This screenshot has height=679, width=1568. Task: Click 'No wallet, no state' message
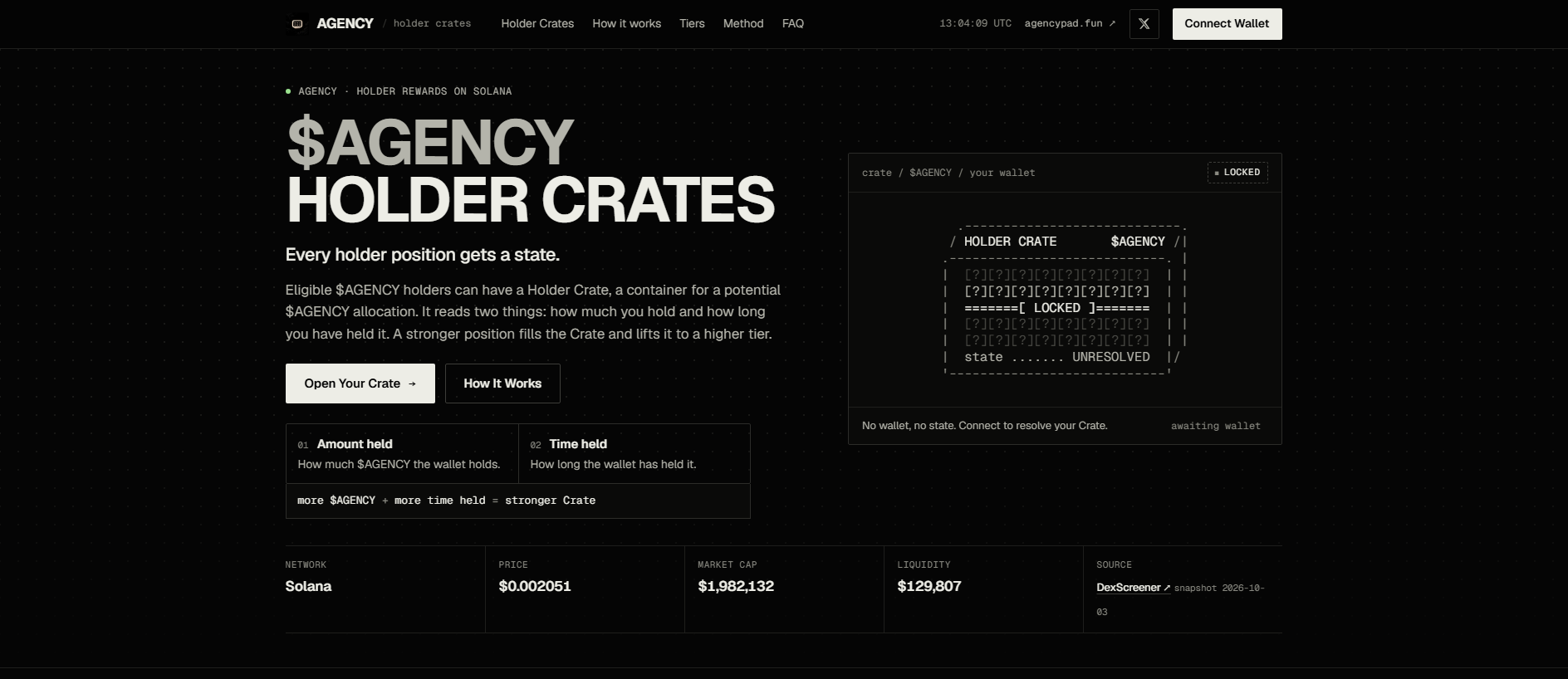[984, 425]
